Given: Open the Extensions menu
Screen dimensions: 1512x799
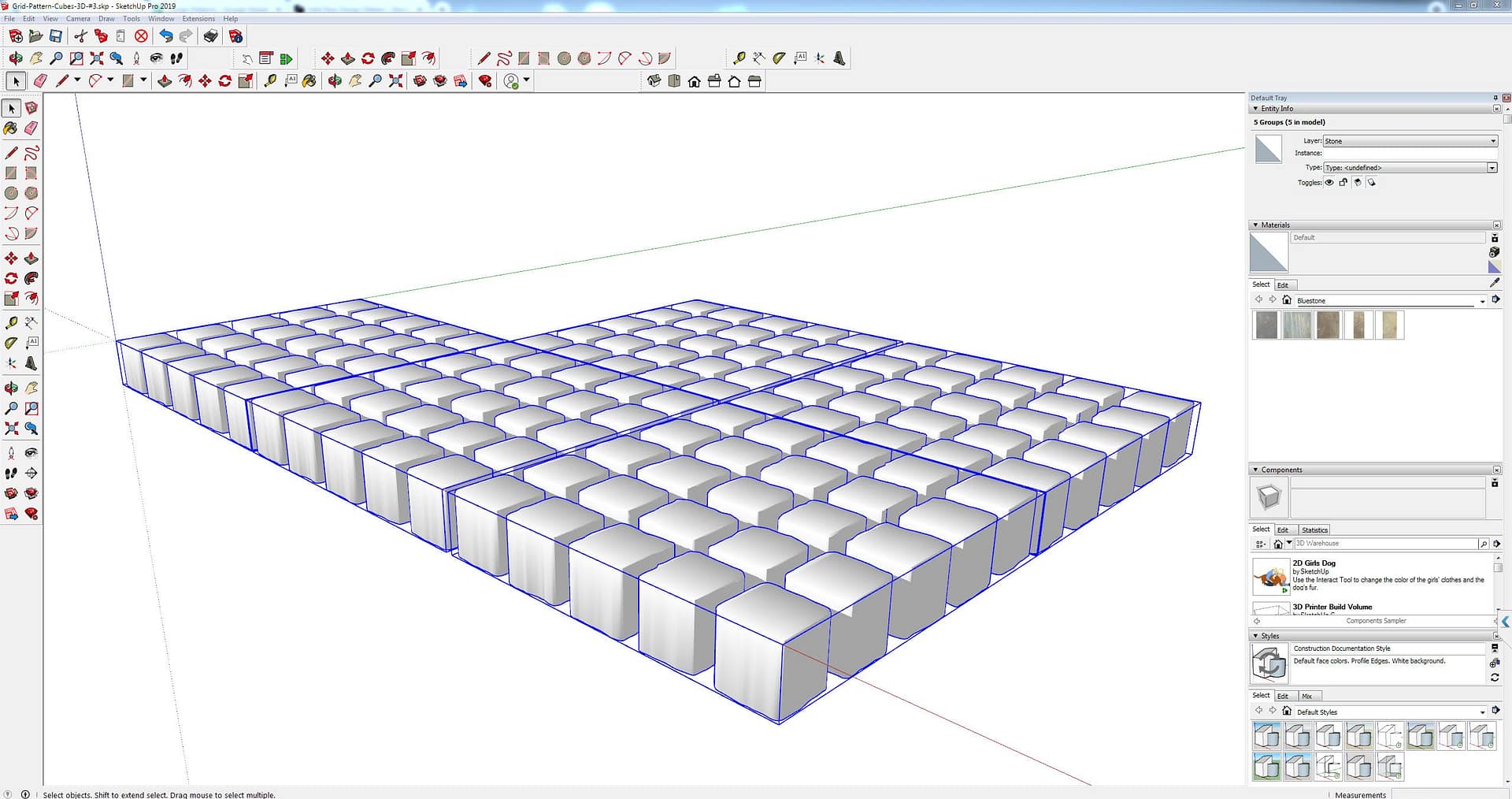Looking at the screenshot, I should point(198,18).
